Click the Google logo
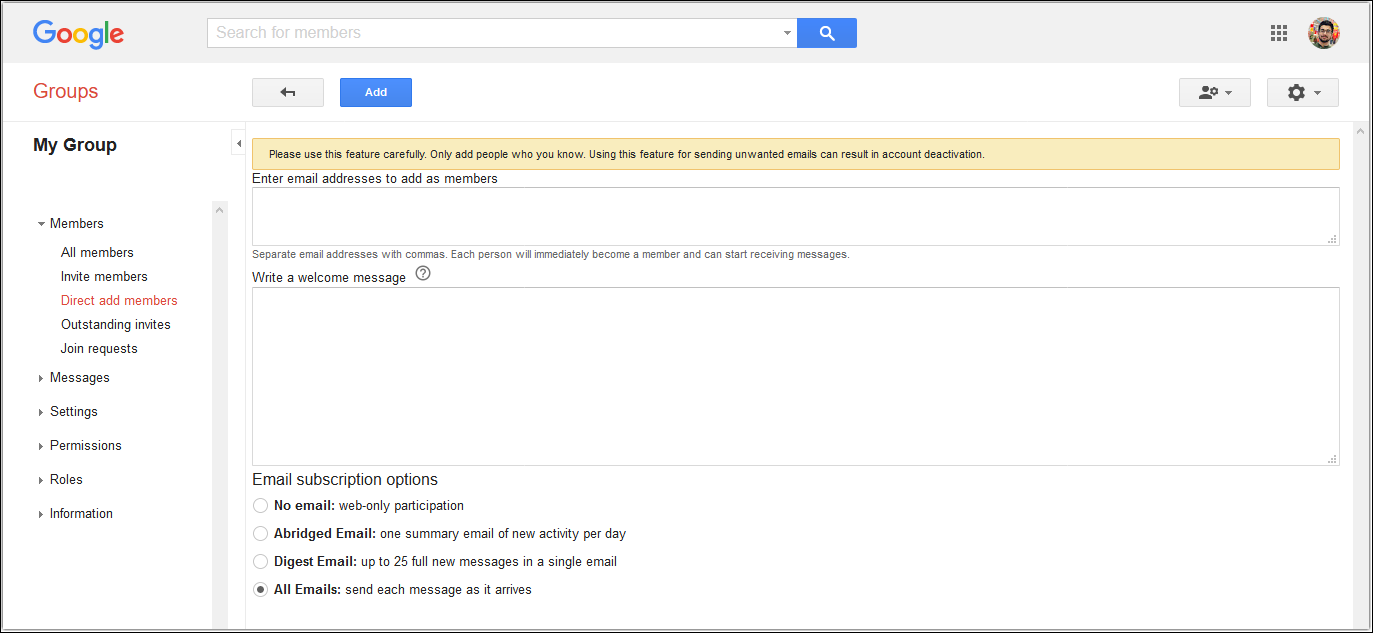Image resolution: width=1373 pixels, height=633 pixels. click(78, 34)
